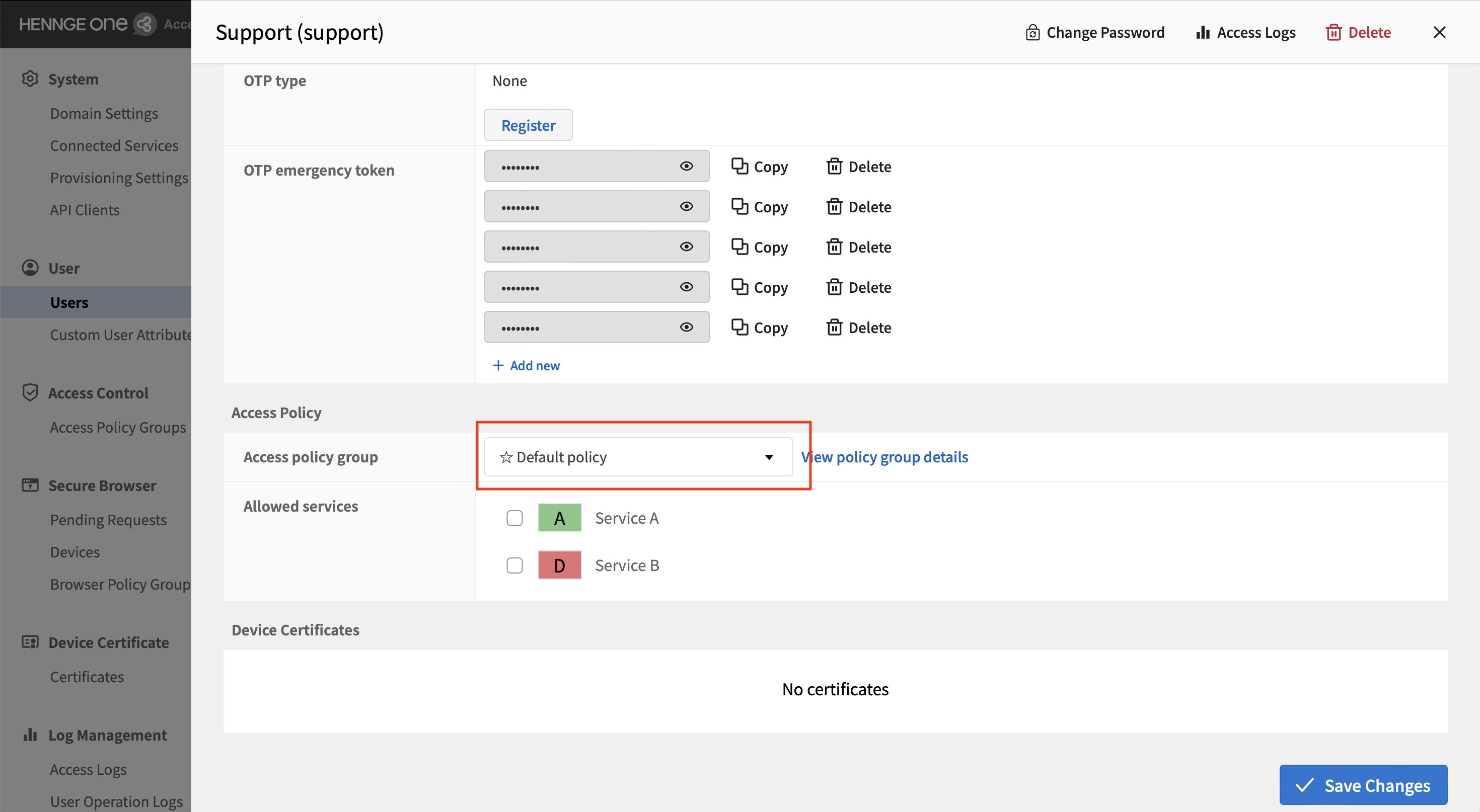Image resolution: width=1480 pixels, height=812 pixels.
Task: Click the red D icon for Service B
Action: click(x=560, y=565)
